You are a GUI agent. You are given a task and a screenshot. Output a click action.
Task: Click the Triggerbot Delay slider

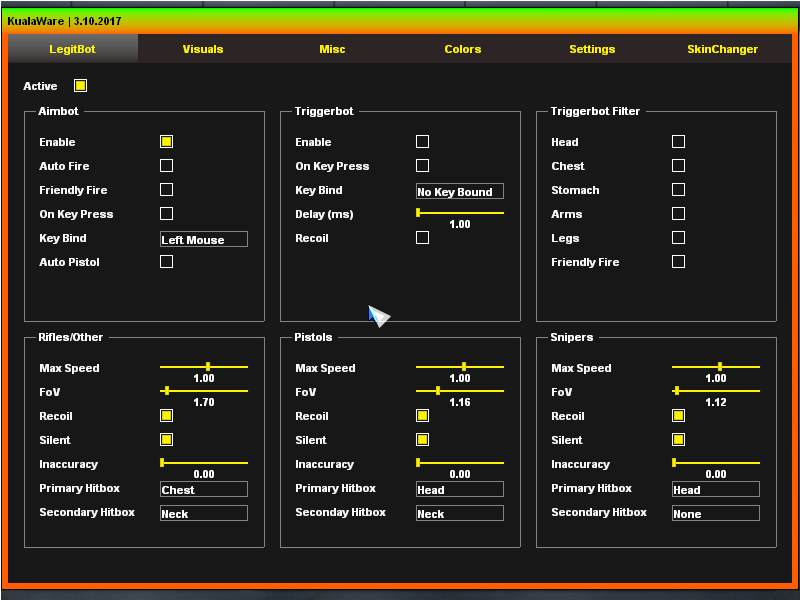pyautogui.click(x=460, y=213)
